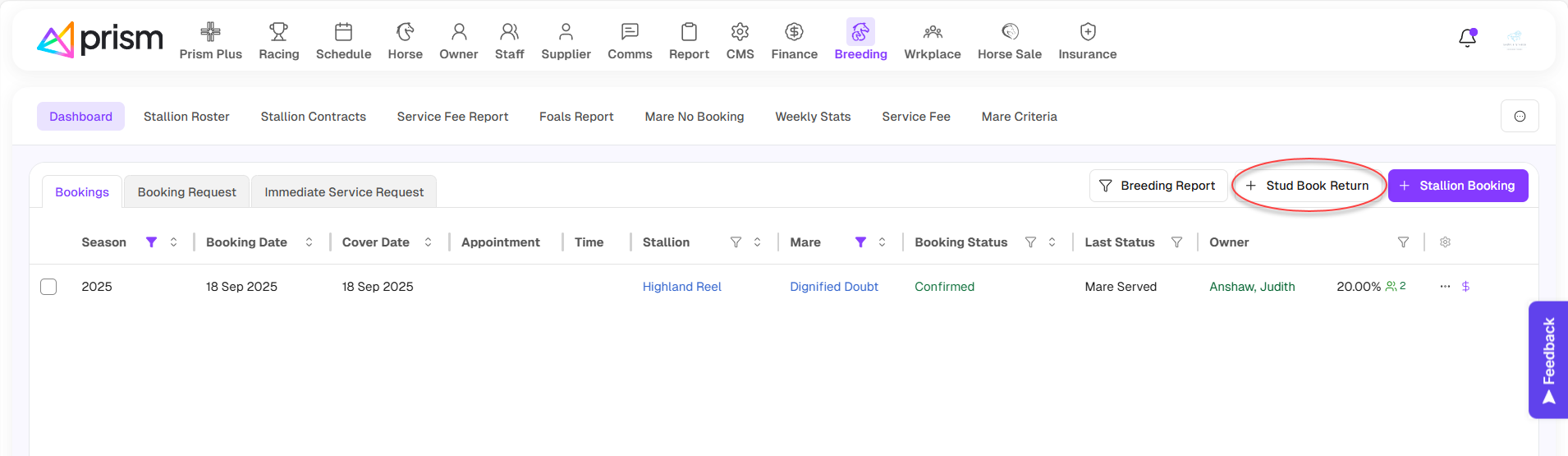Open the Racing trophy icon
1568x456 pixels.
tap(278, 32)
